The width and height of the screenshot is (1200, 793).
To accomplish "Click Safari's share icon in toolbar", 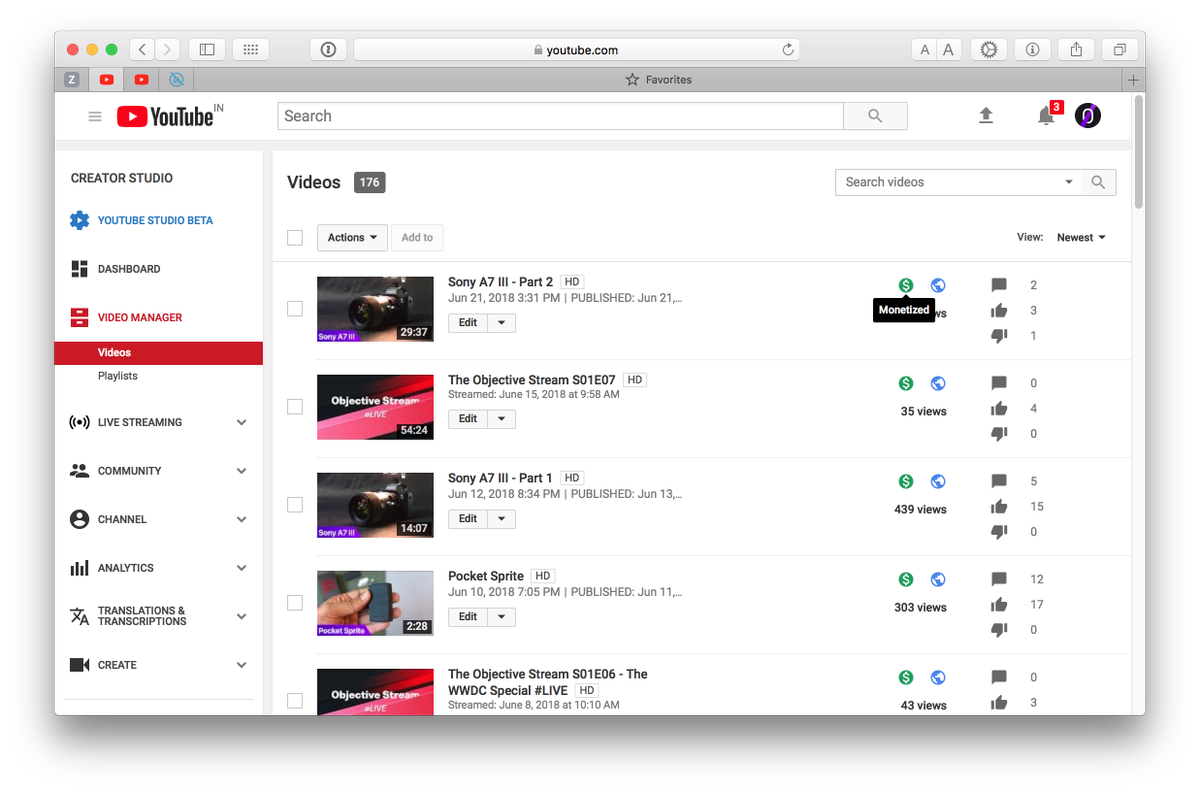I will (1076, 49).
